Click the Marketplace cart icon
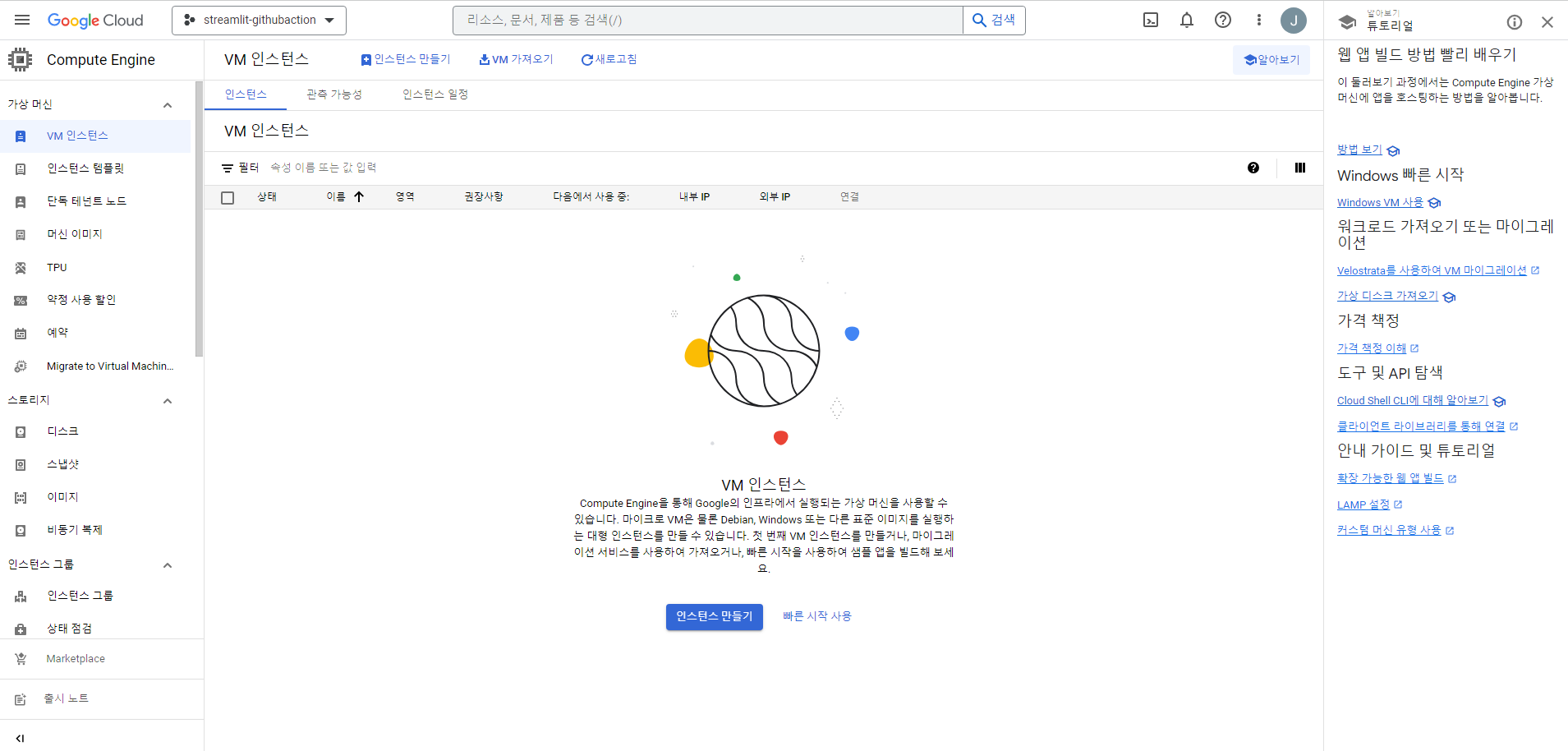 point(21,659)
